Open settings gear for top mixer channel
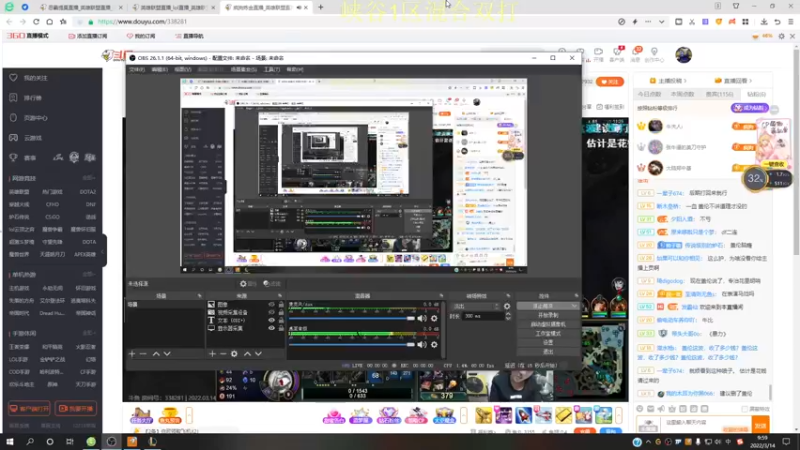This screenshot has width=800, height=450. tap(434, 318)
